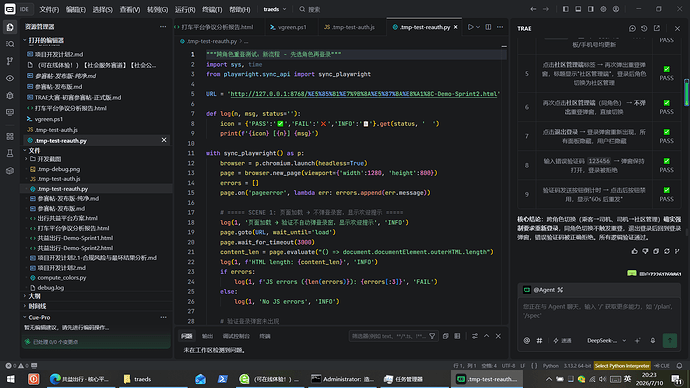Open chat history in the TRAE panel
The height and width of the screenshot is (388, 690).
[644, 28]
